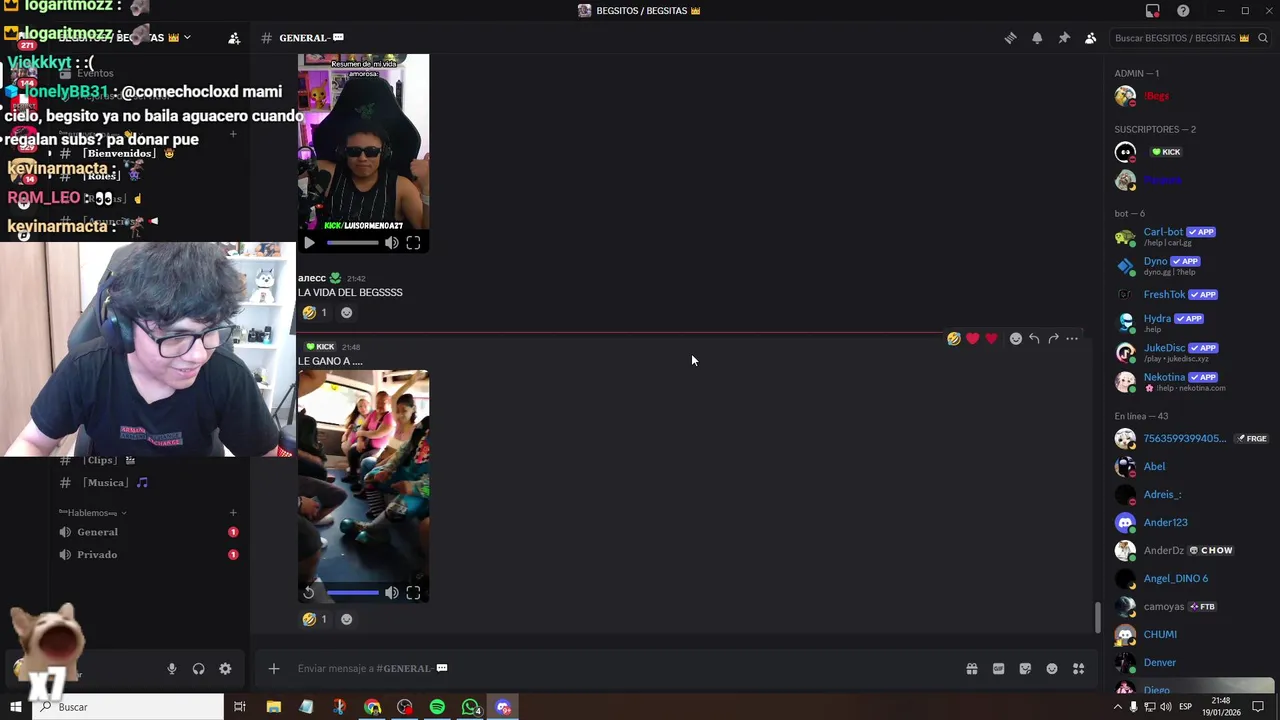Screen dimensions: 1280x720
Task: Click the anecc username in chat
Action: point(312,278)
